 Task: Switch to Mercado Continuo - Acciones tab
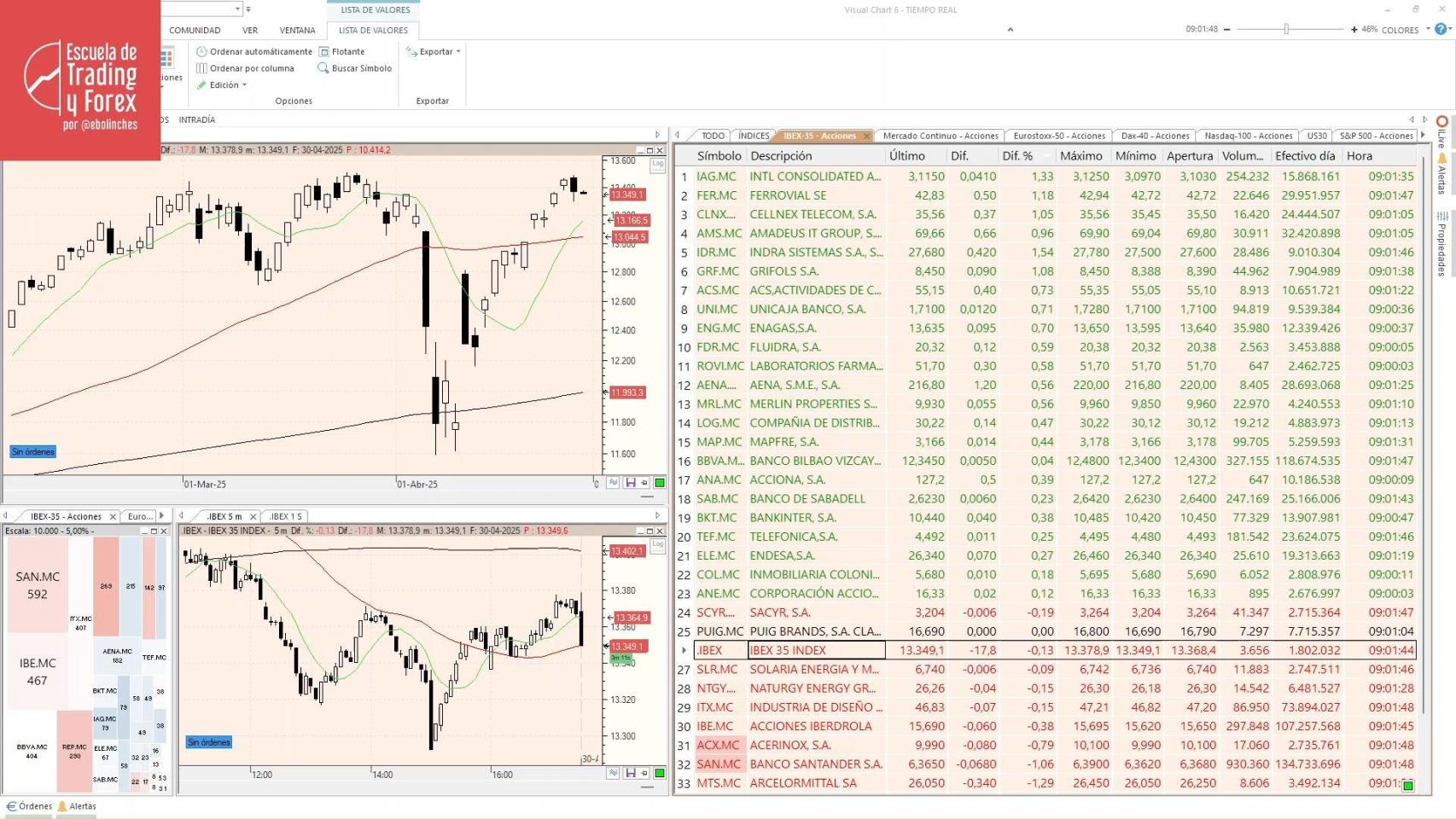[941, 136]
